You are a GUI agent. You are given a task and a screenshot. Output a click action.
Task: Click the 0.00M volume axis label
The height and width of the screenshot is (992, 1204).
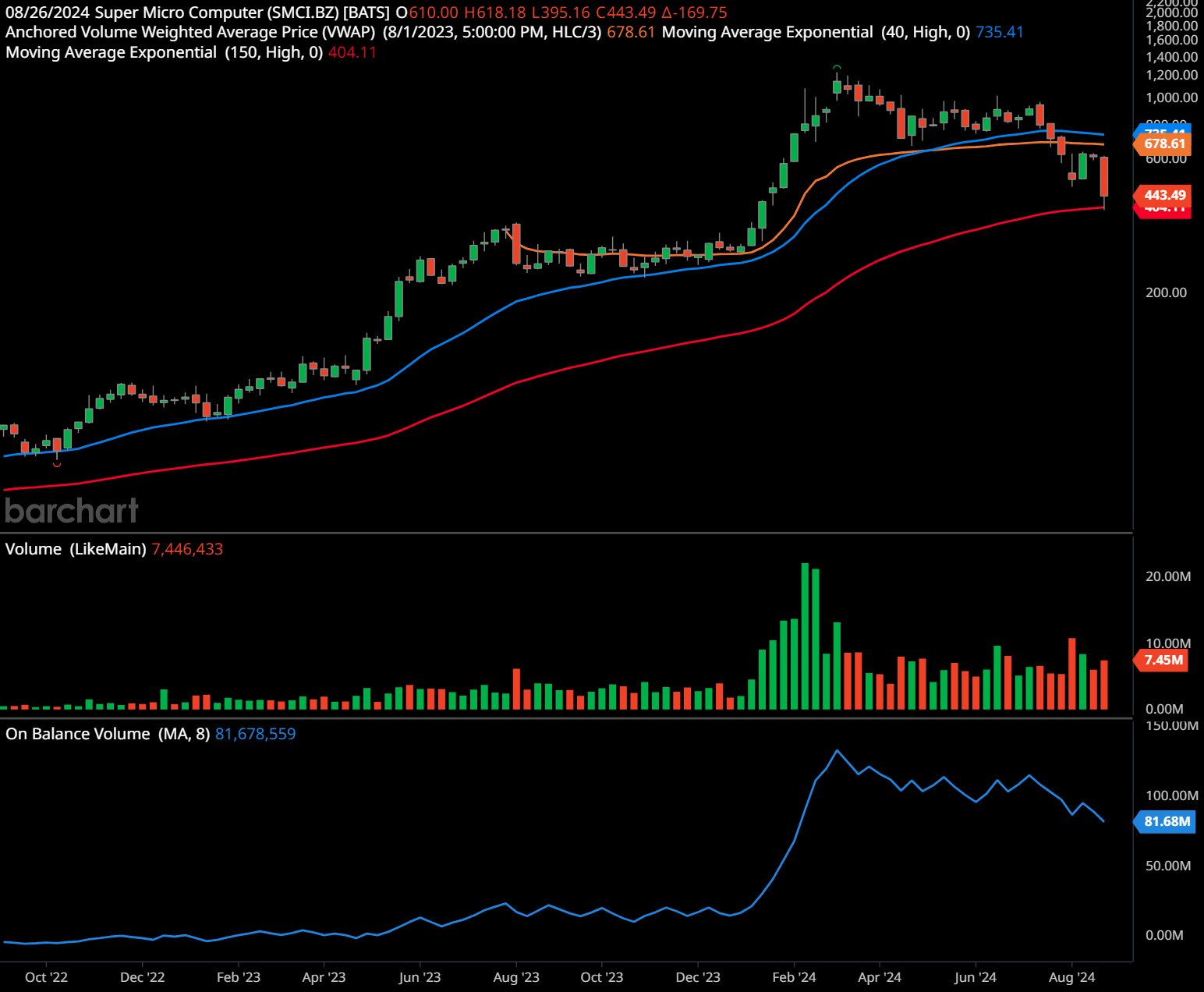(1164, 709)
